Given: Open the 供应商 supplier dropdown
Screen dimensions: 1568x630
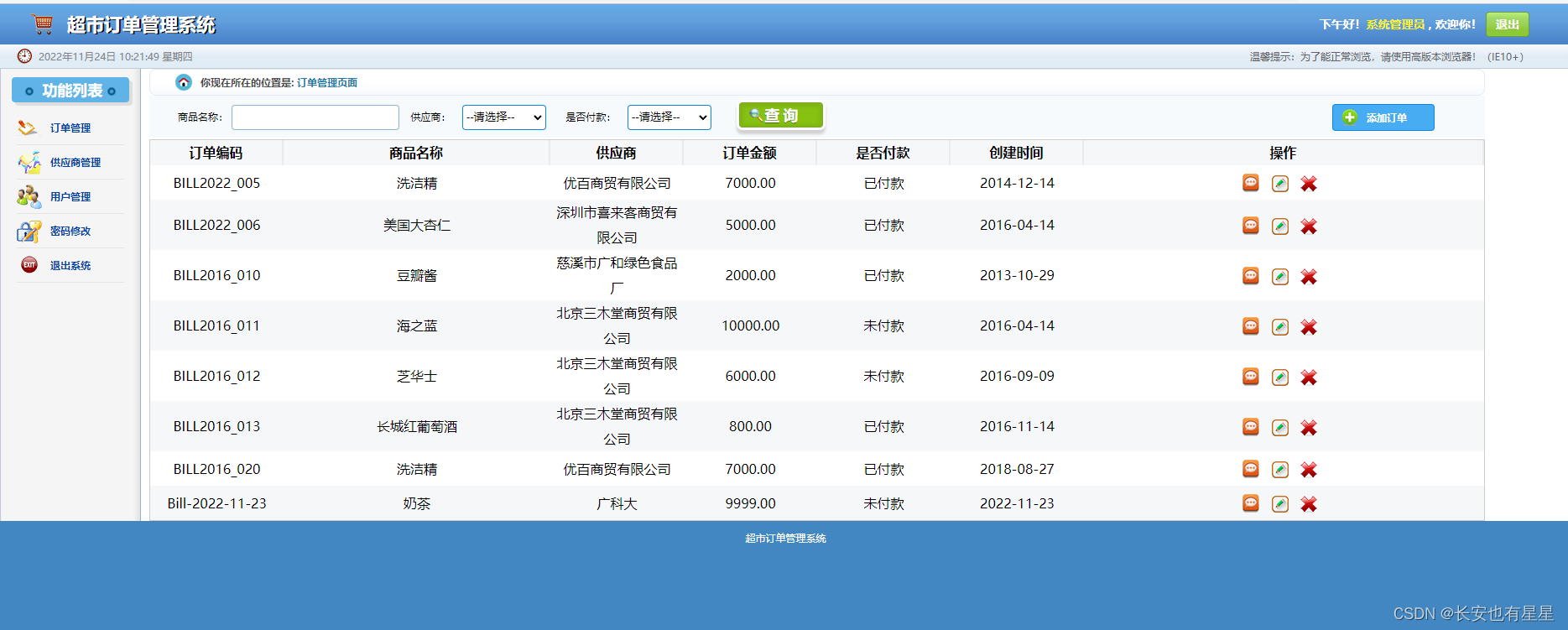Looking at the screenshot, I should coord(504,117).
